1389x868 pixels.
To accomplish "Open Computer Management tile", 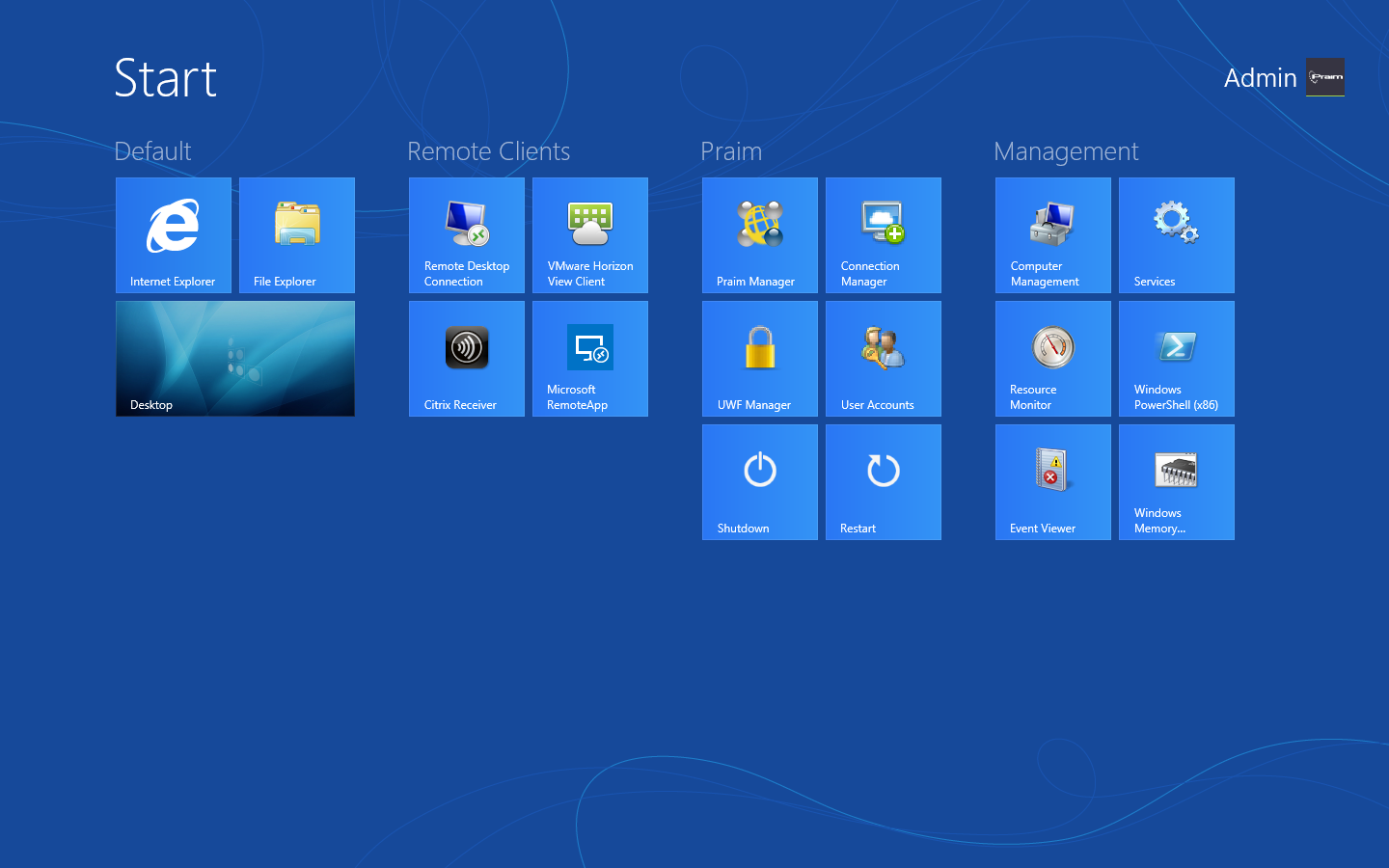I will 1053,235.
